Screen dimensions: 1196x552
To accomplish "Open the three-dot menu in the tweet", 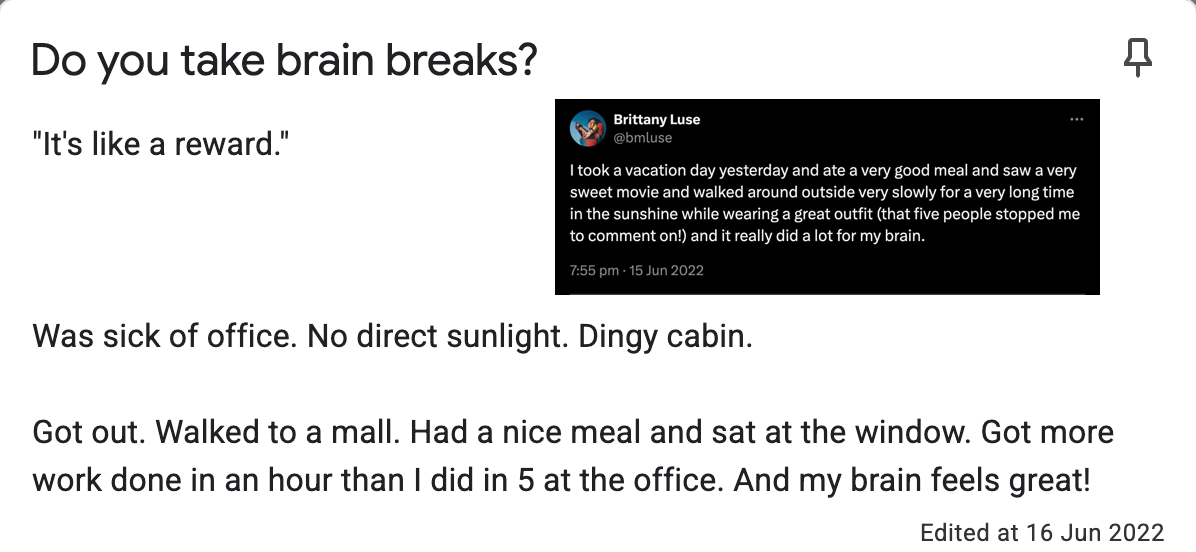I will [x=1076, y=120].
